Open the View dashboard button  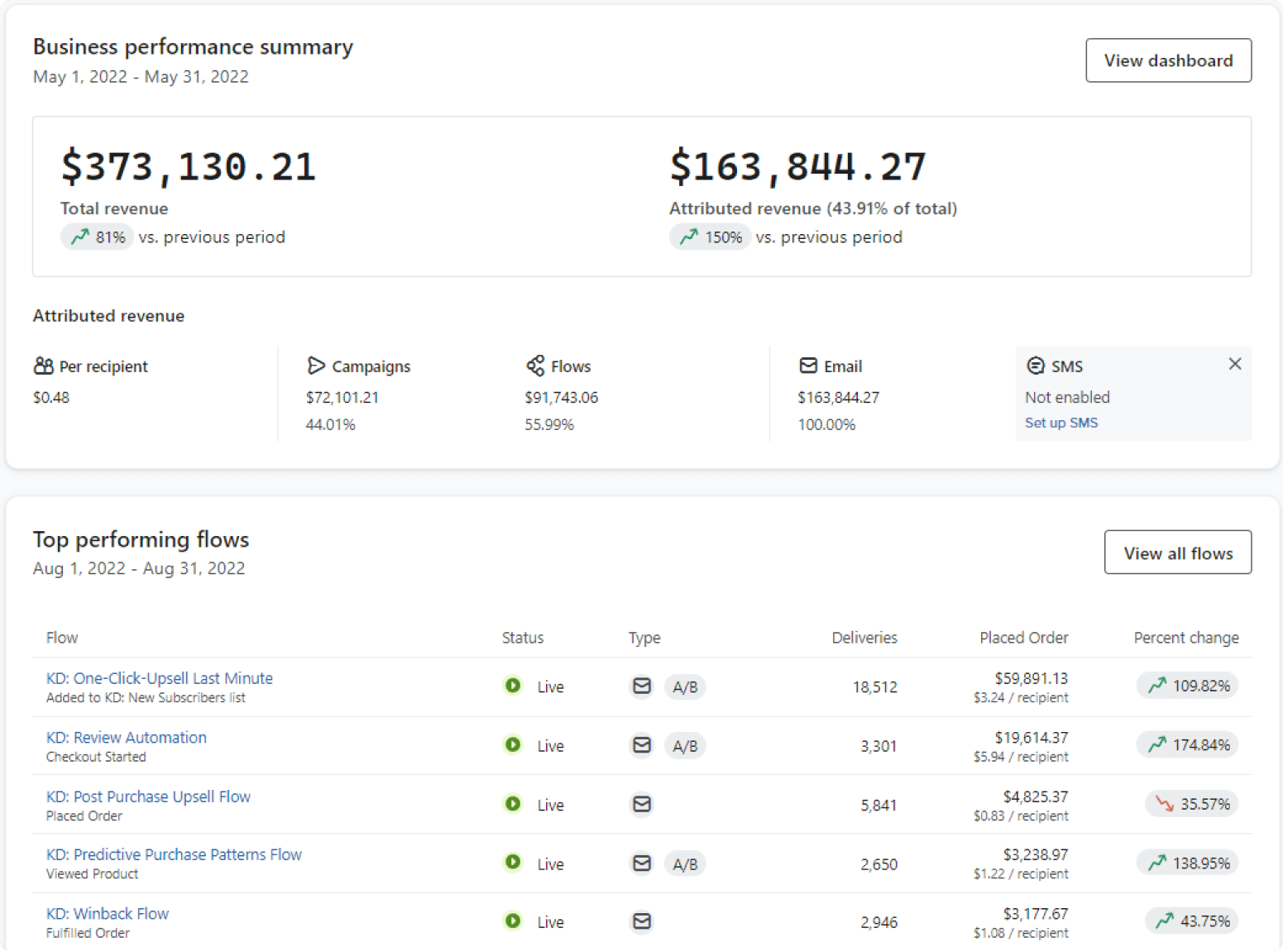(1168, 60)
